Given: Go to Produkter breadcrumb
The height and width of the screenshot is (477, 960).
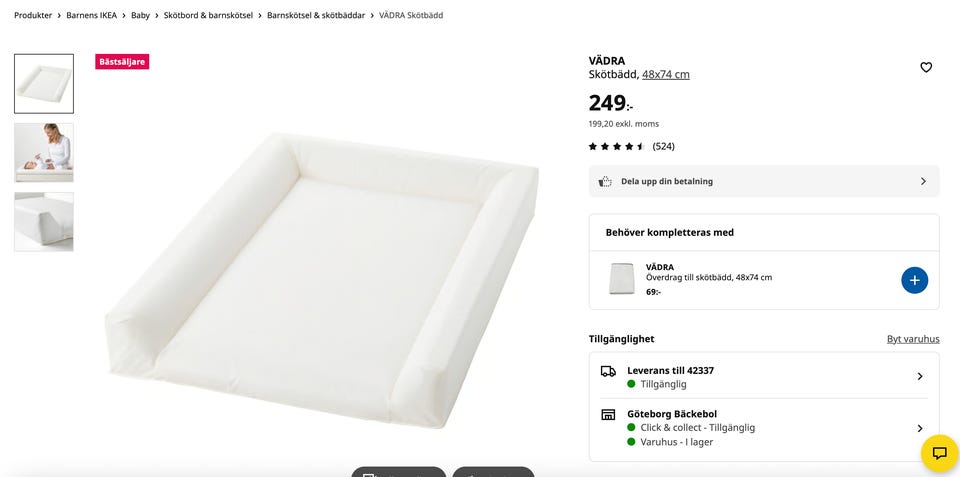Looking at the screenshot, I should pyautogui.click(x=33, y=16).
